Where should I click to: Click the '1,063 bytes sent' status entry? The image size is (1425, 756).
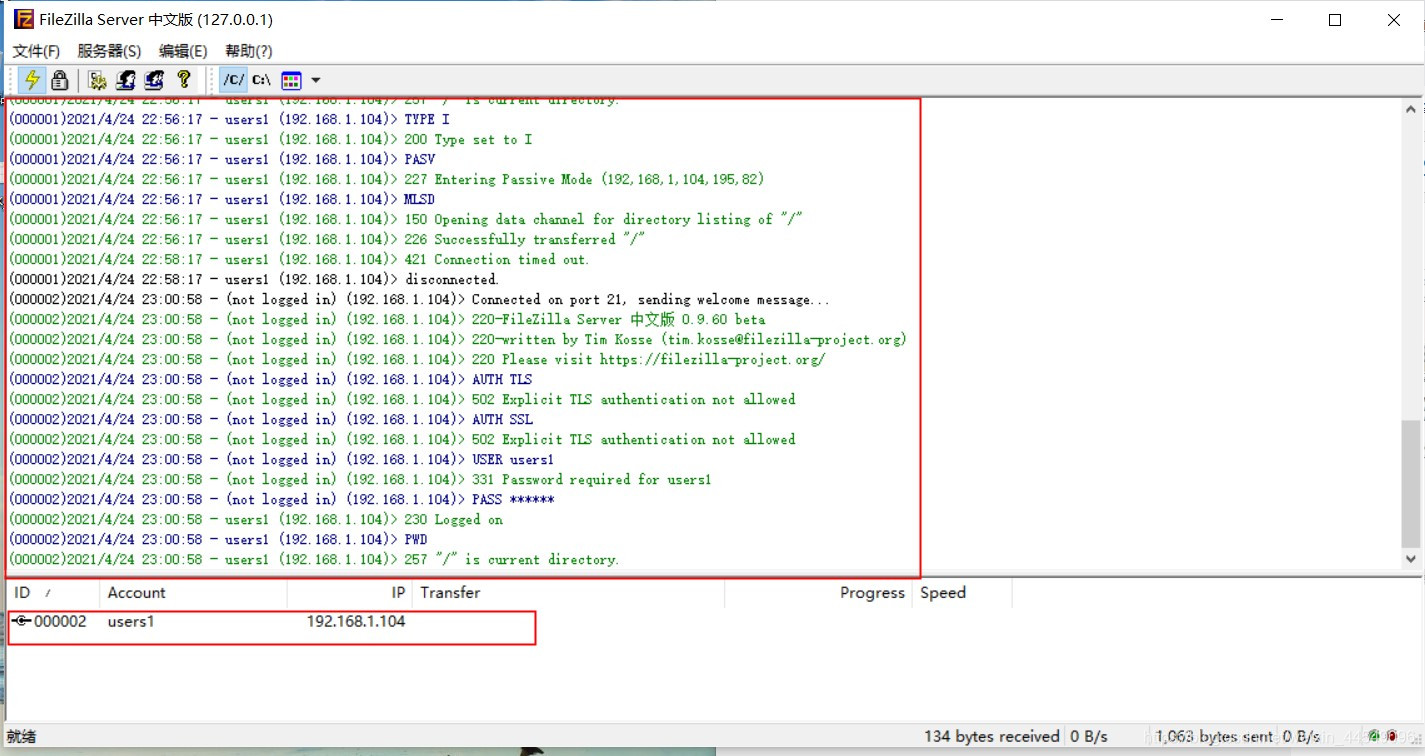[1214, 736]
